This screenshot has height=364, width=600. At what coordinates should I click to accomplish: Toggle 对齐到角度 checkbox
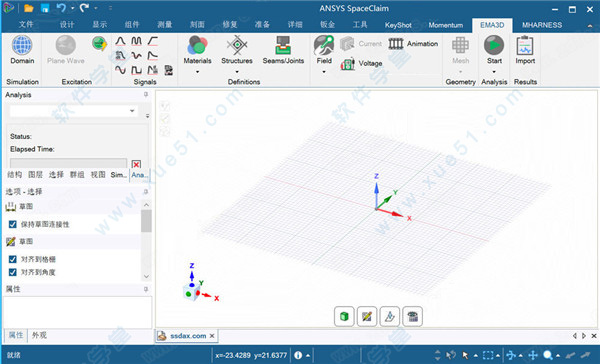coord(13,272)
